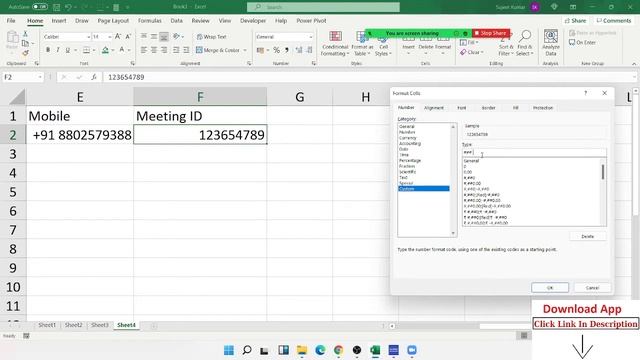Select Currency category in list
The image size is (640, 360).
[408, 138]
